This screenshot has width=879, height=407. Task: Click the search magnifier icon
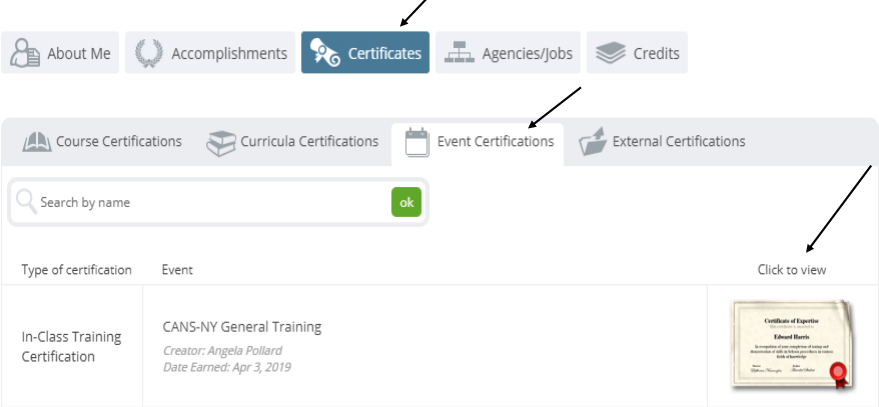[26, 202]
